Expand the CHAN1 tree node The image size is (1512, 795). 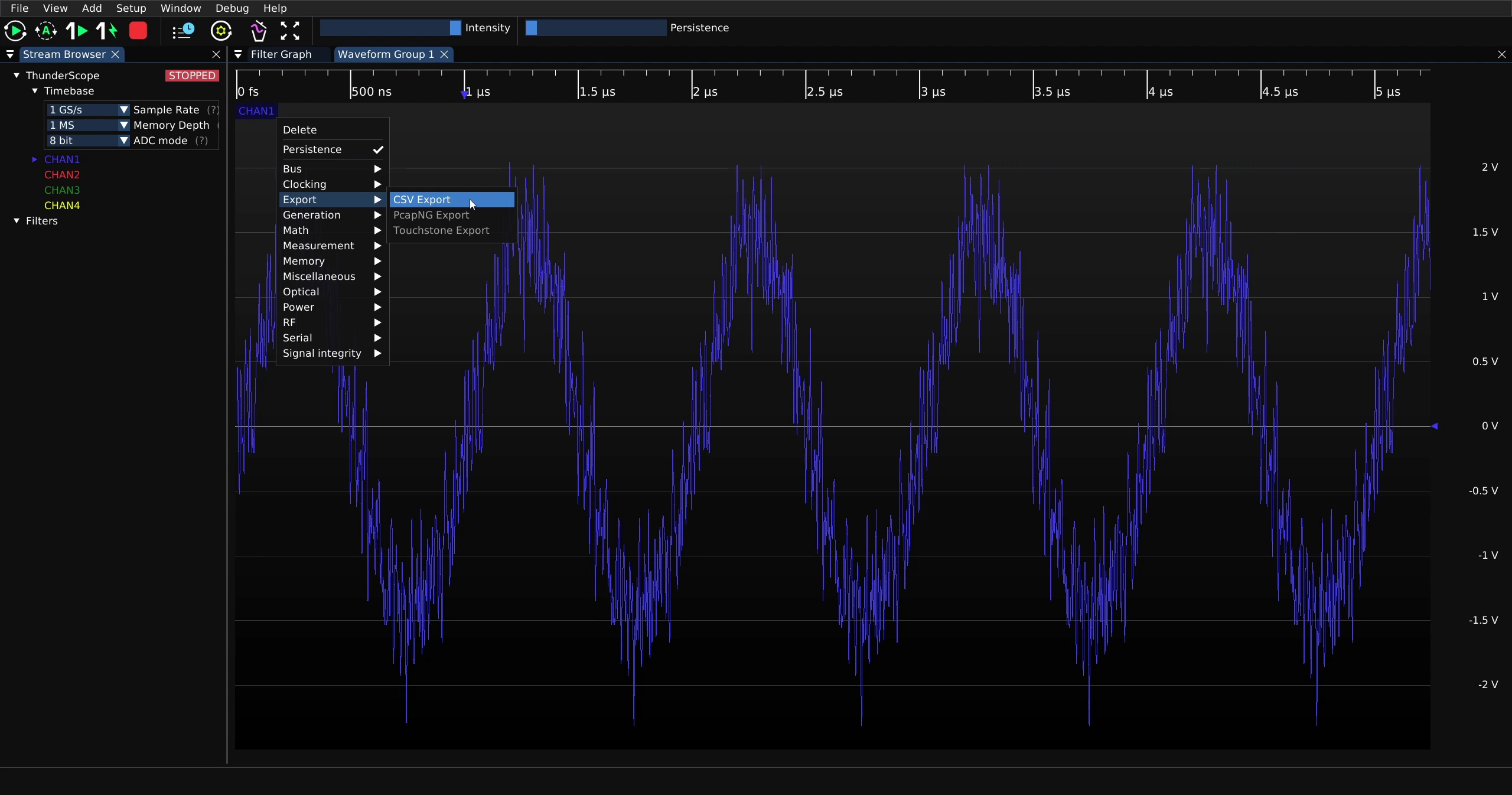[35, 159]
